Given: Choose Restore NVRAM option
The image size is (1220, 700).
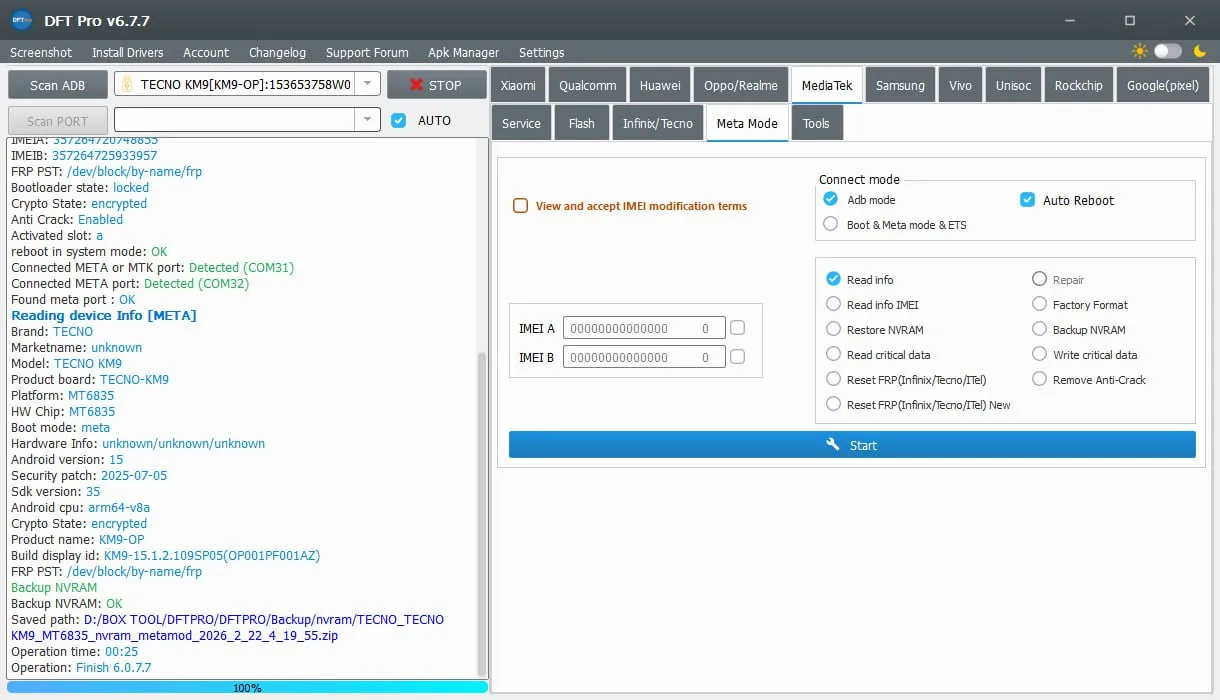Looking at the screenshot, I should 833,329.
